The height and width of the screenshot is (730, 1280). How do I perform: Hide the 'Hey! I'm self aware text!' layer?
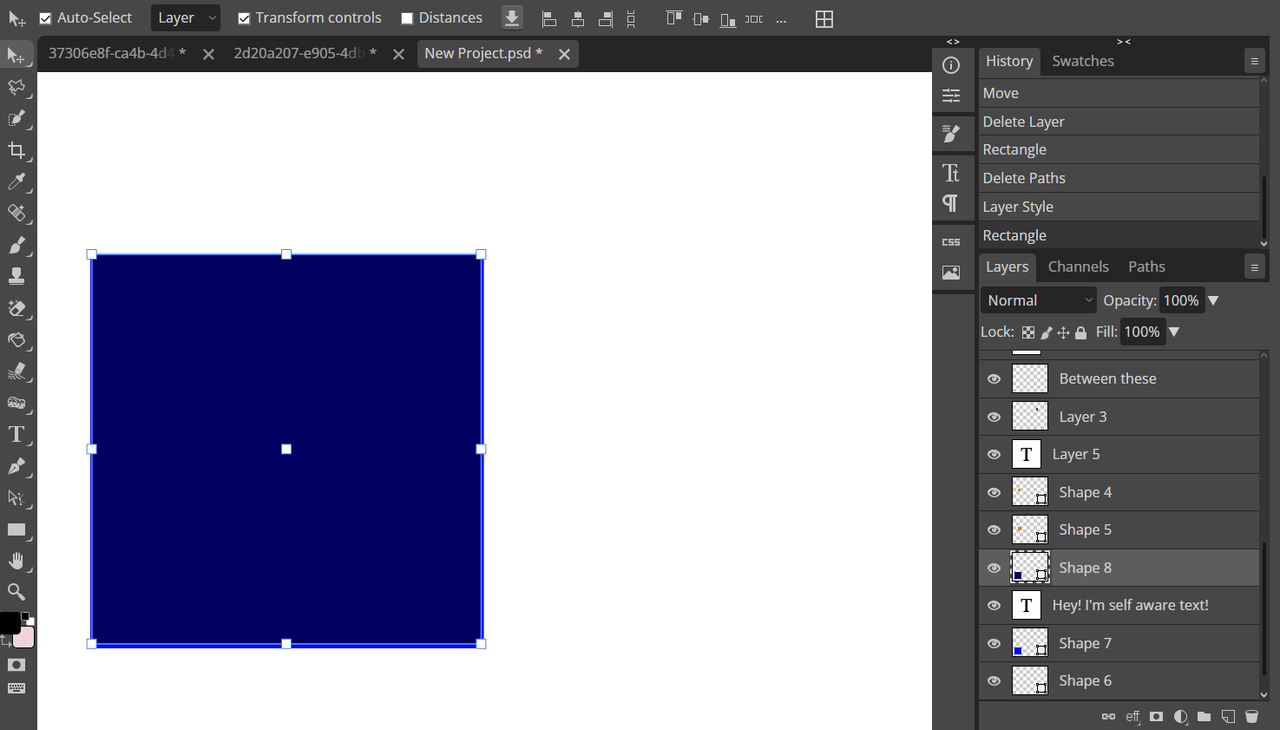click(994, 606)
